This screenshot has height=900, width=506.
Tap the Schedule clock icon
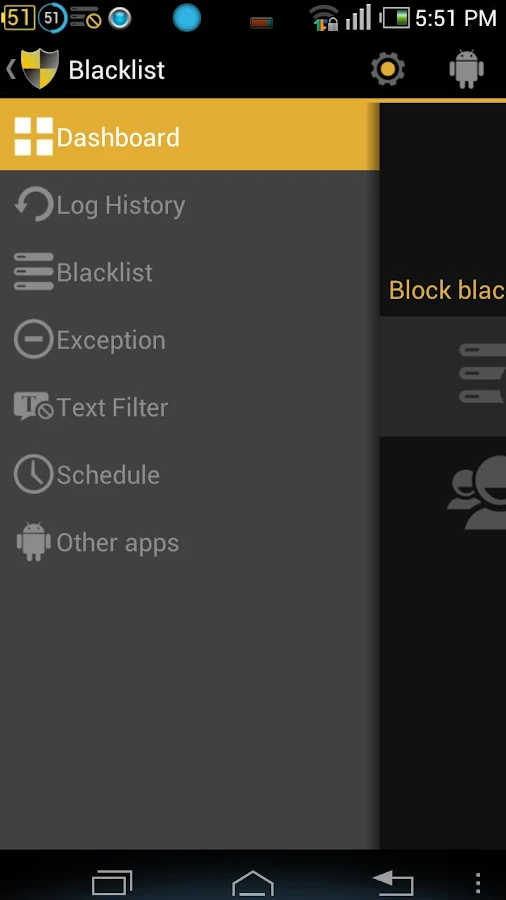(x=33, y=474)
